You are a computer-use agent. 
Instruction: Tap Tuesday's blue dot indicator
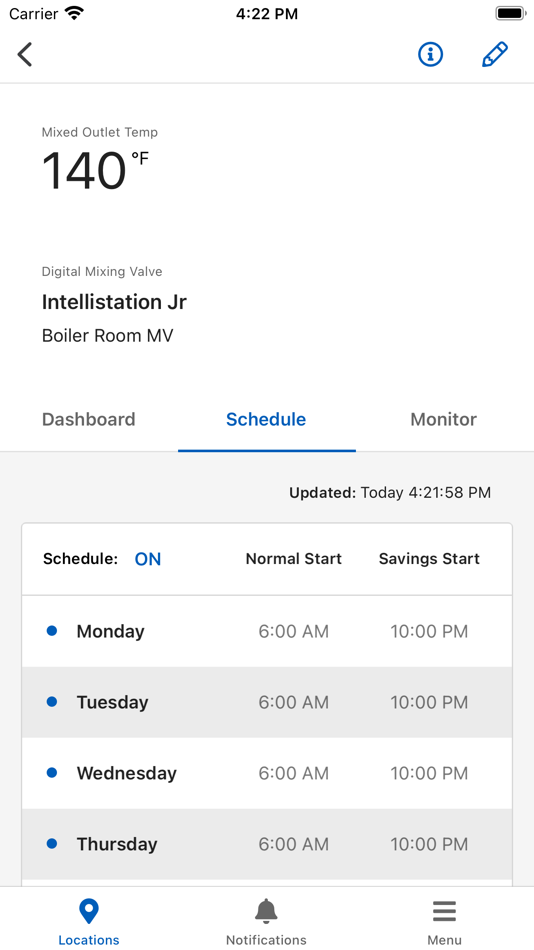(x=52, y=702)
